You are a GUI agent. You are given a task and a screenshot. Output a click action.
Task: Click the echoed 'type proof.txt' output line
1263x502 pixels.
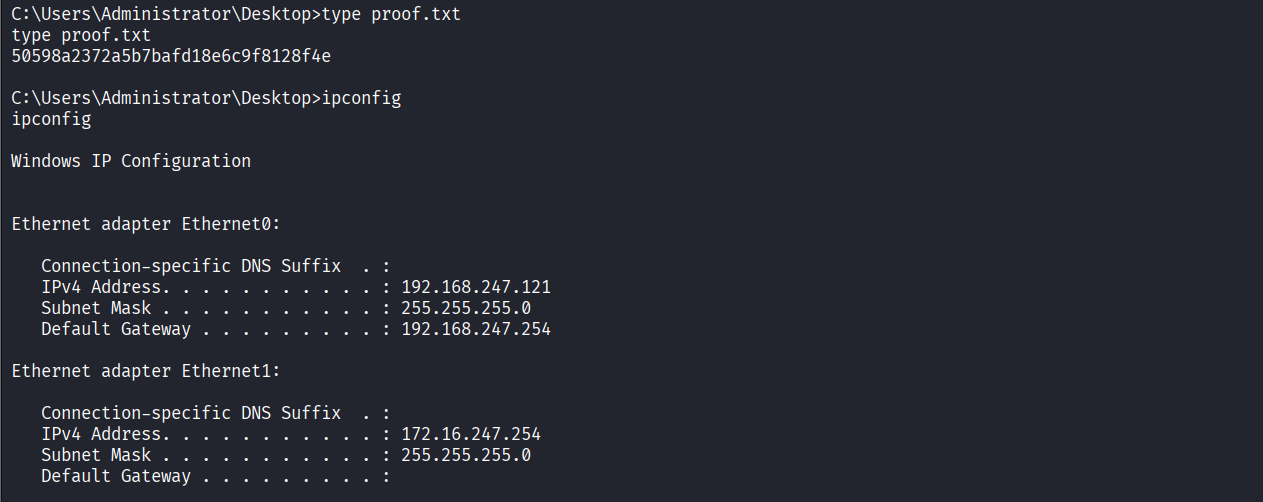tap(81, 36)
